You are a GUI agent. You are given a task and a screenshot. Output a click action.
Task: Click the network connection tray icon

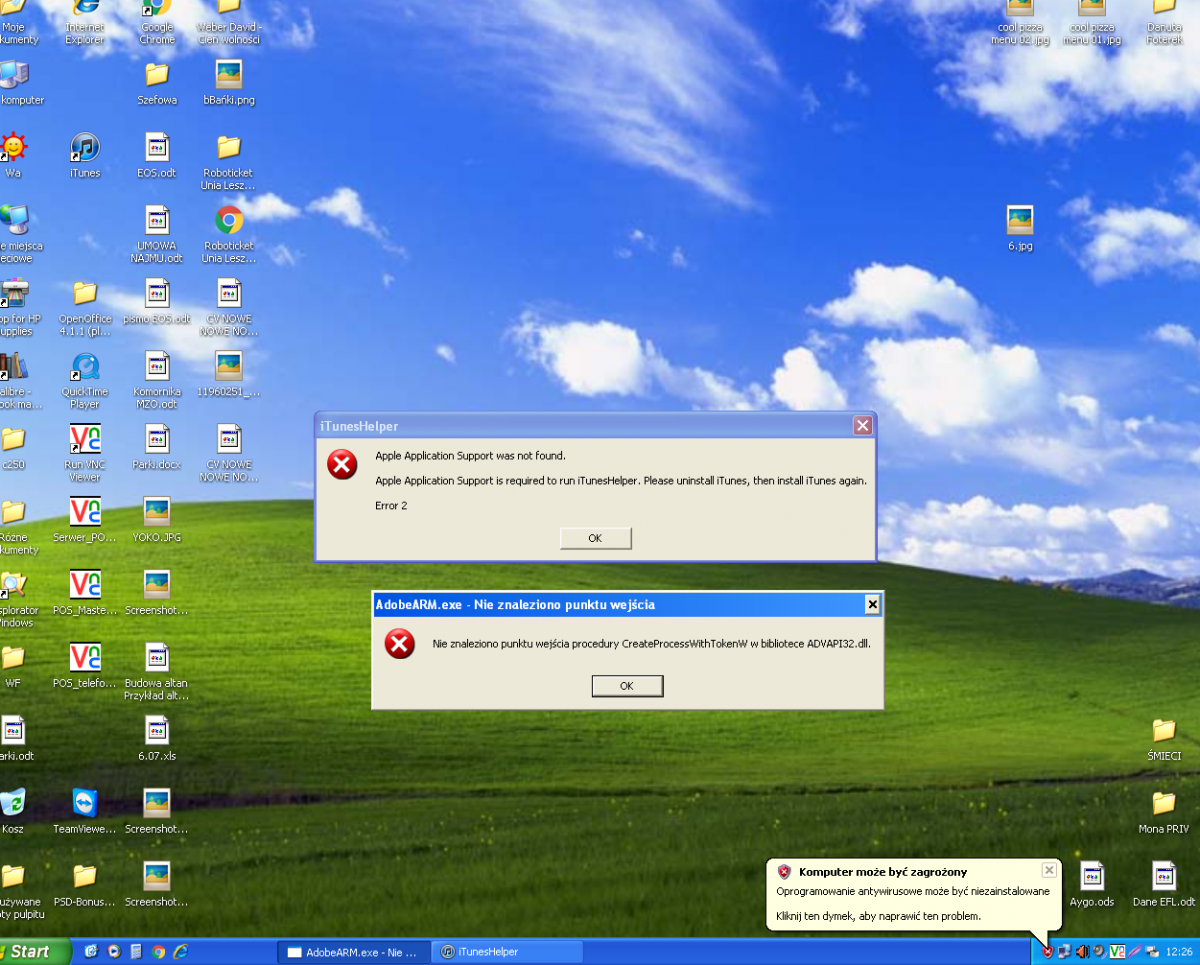coord(1065,952)
